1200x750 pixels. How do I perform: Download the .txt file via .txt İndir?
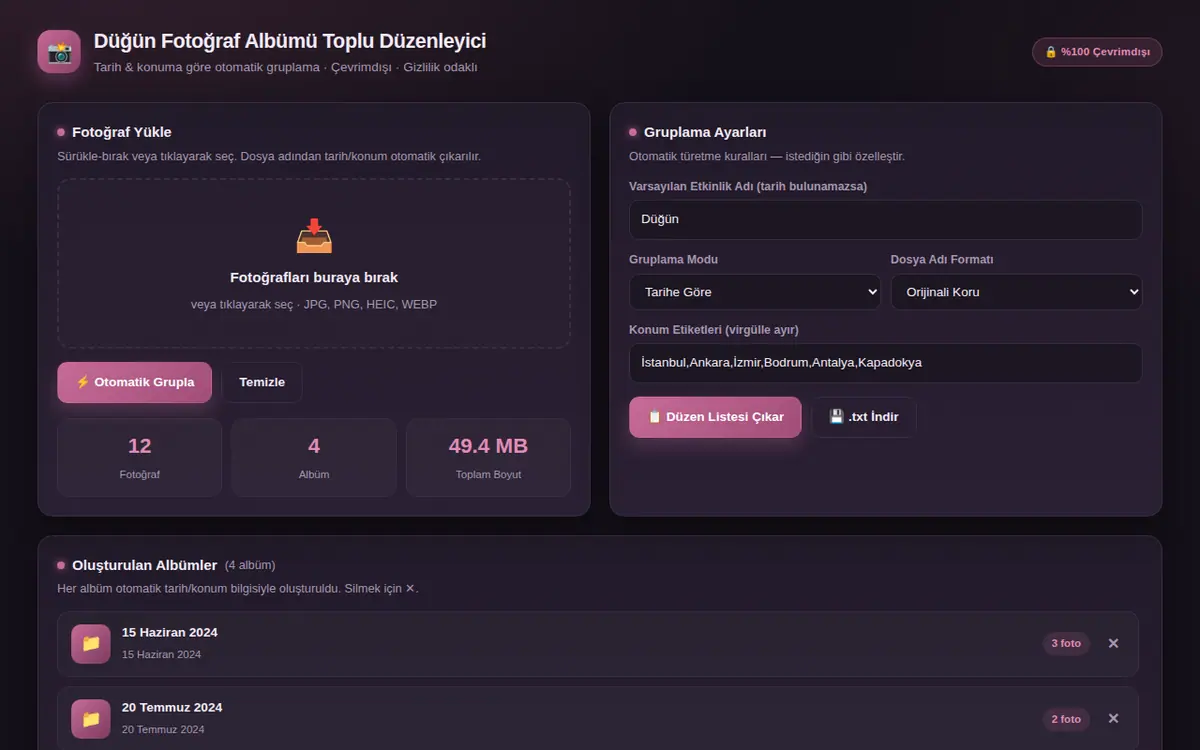point(864,417)
